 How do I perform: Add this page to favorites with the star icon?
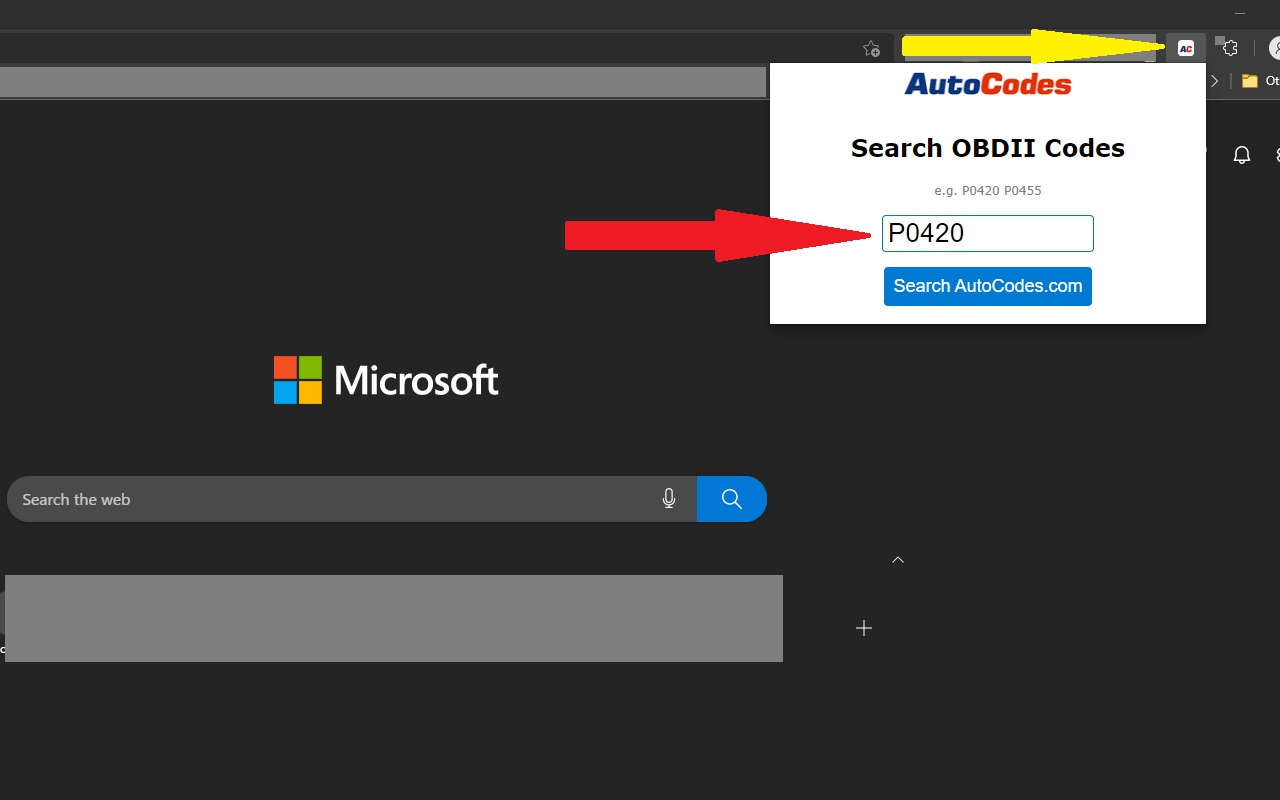[871, 48]
